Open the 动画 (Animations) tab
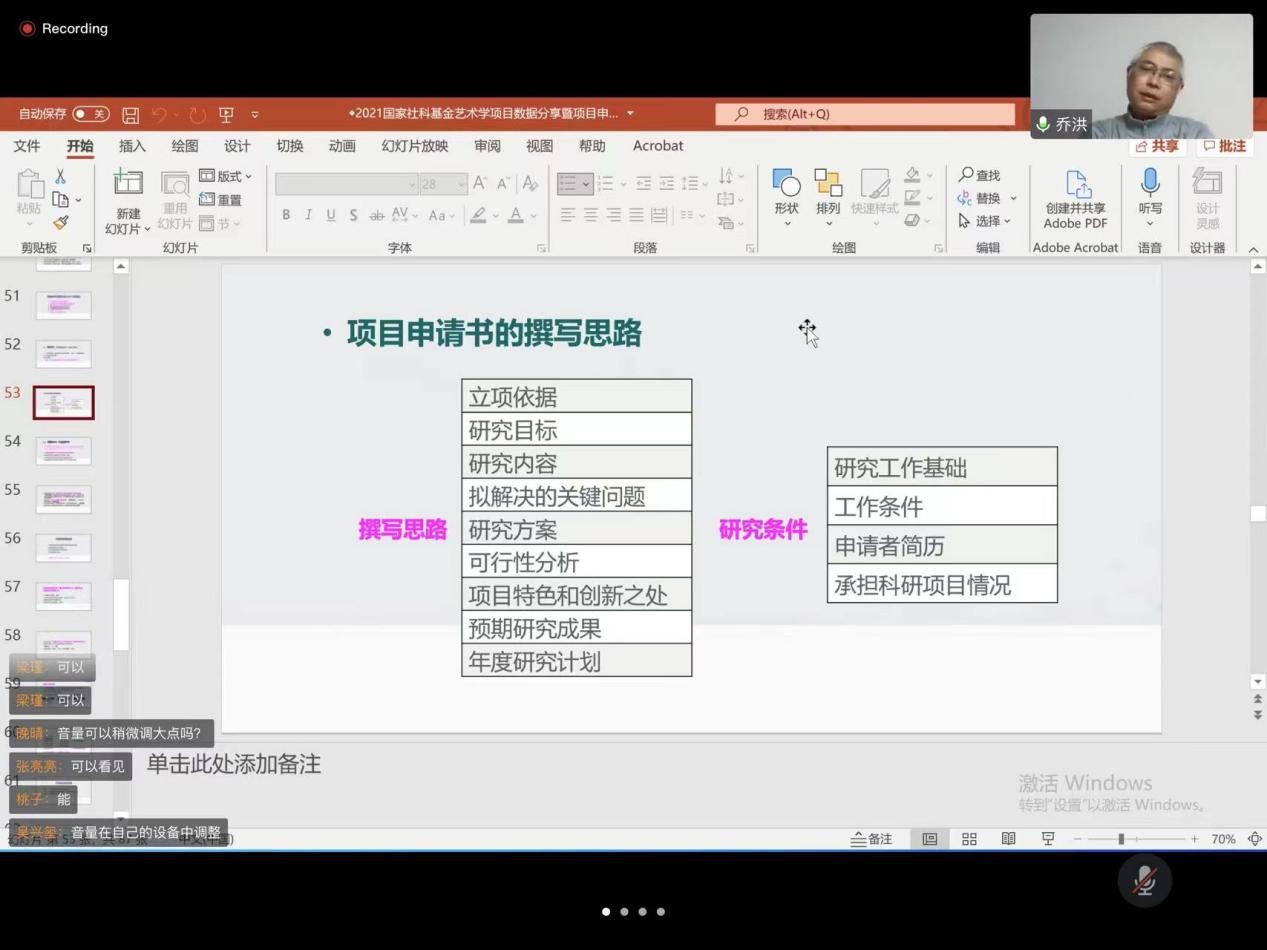 click(x=342, y=146)
